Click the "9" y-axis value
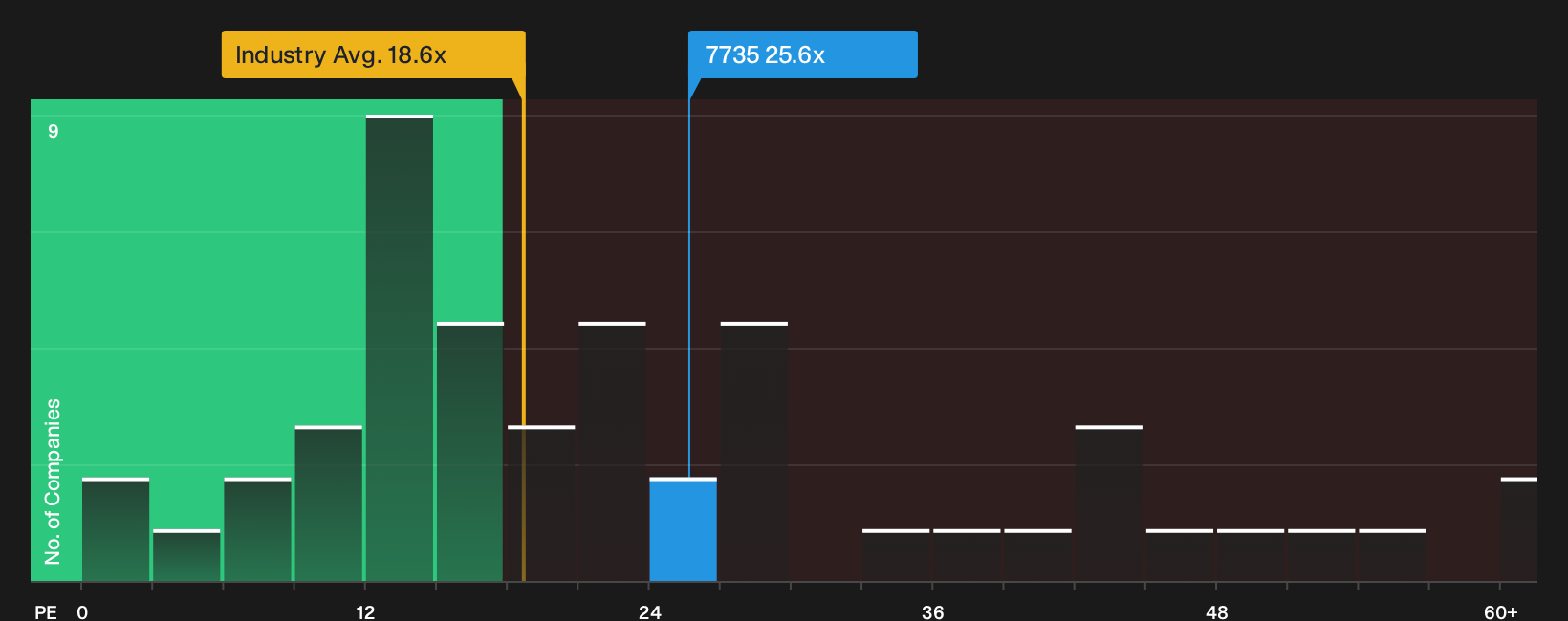1568x621 pixels. [54, 131]
